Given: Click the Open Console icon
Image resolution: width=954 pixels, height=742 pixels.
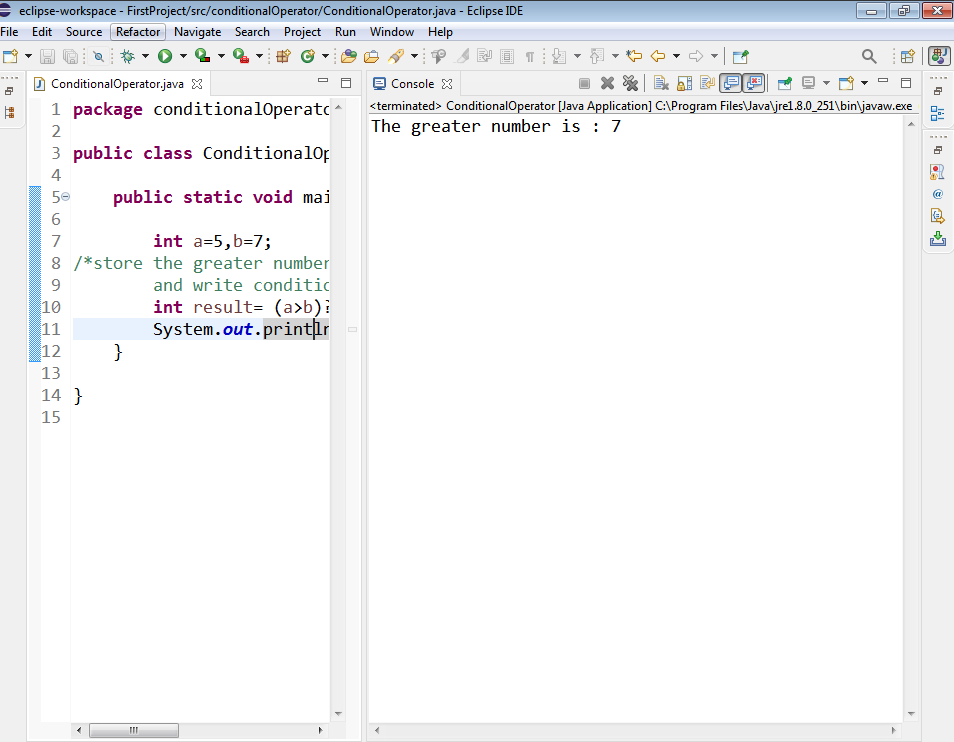Looking at the screenshot, I should (846, 83).
